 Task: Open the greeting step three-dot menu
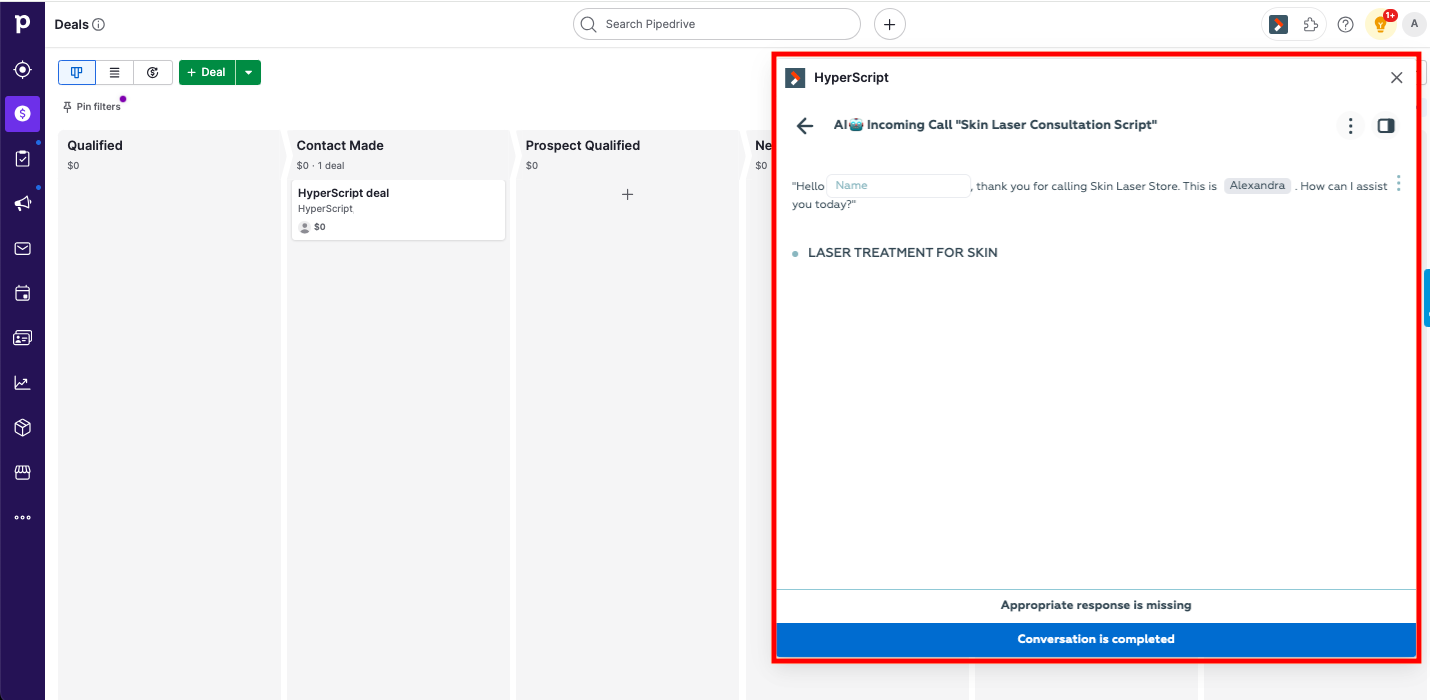(x=1398, y=183)
